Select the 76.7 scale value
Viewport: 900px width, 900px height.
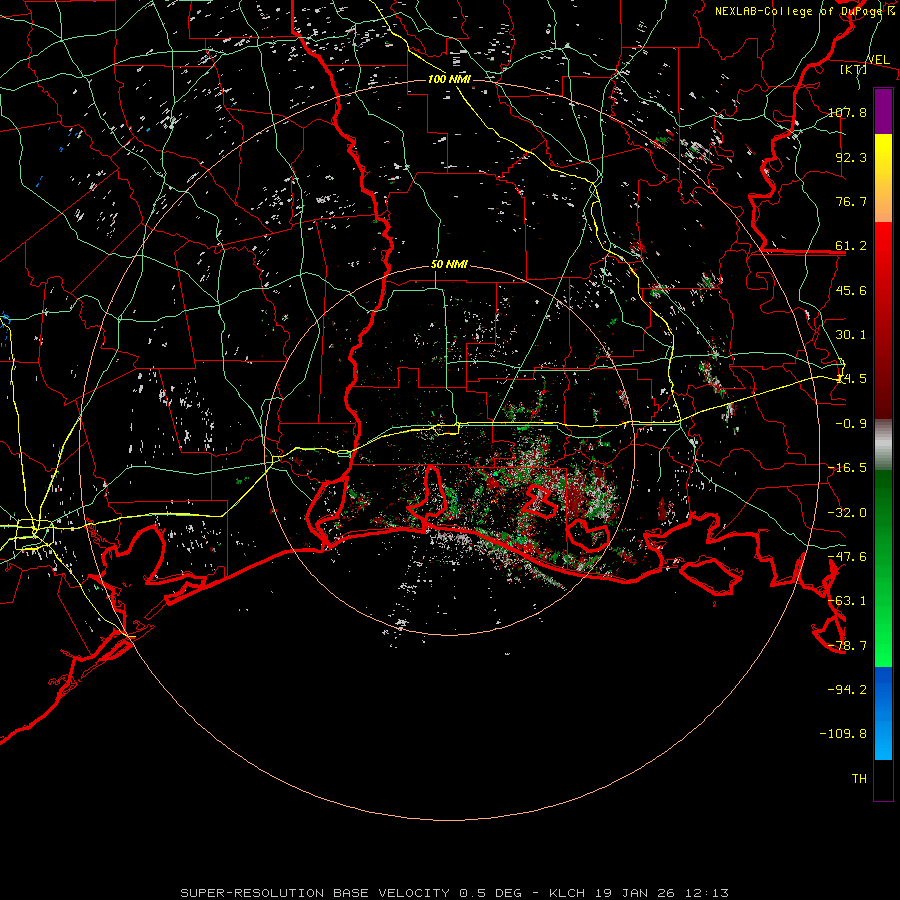(x=851, y=201)
